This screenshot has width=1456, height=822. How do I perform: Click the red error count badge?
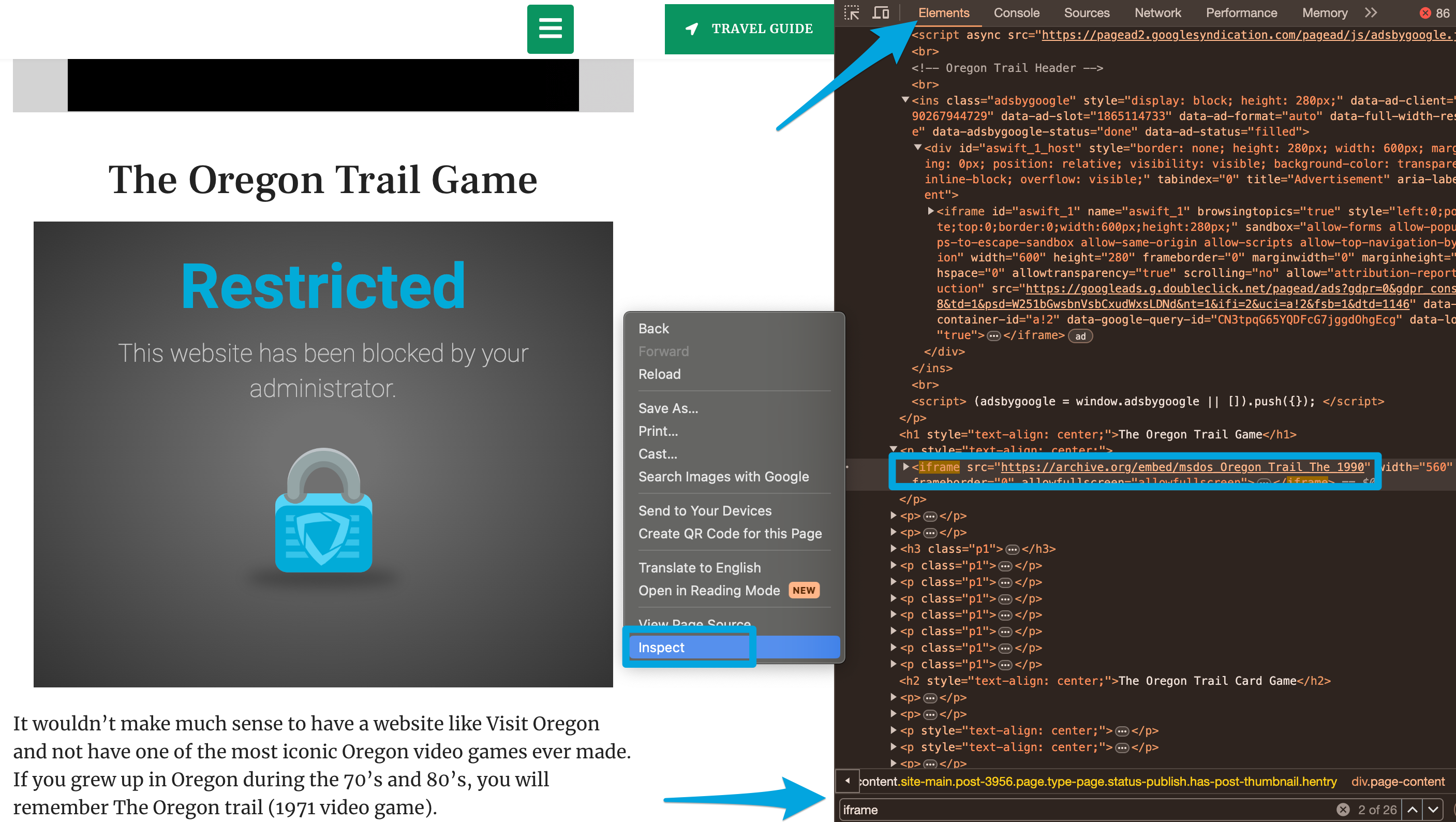click(1433, 12)
